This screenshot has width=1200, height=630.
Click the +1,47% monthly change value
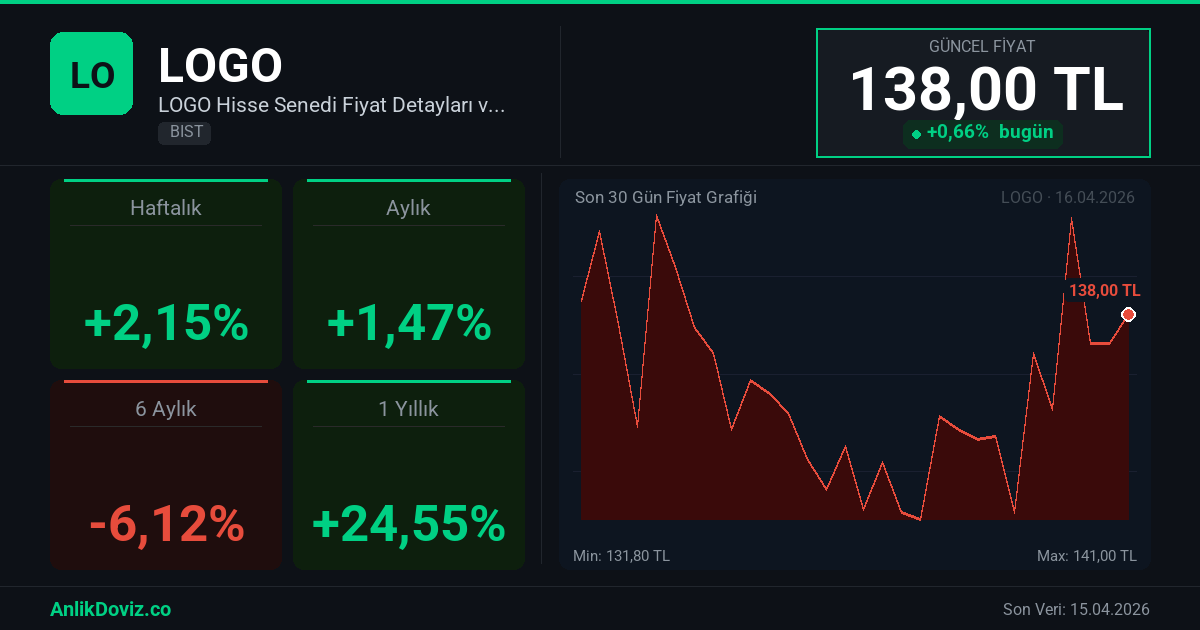408,323
